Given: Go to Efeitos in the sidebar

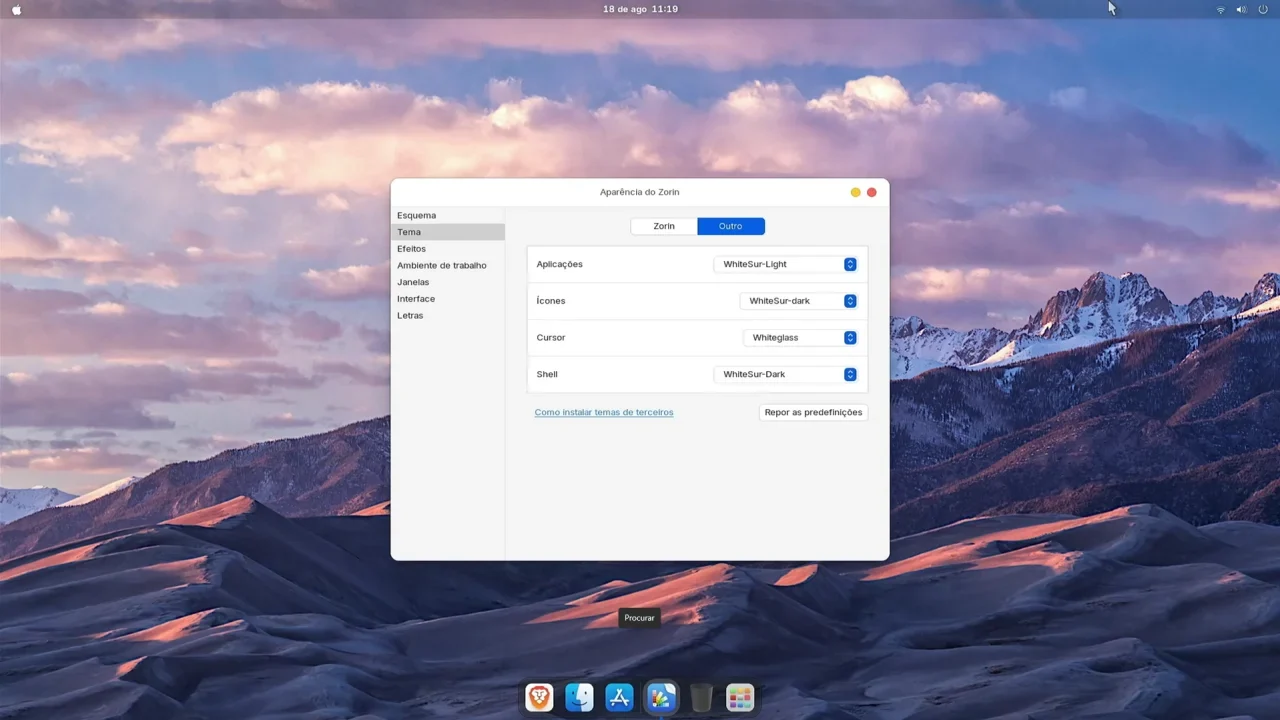Looking at the screenshot, I should [x=448, y=249].
